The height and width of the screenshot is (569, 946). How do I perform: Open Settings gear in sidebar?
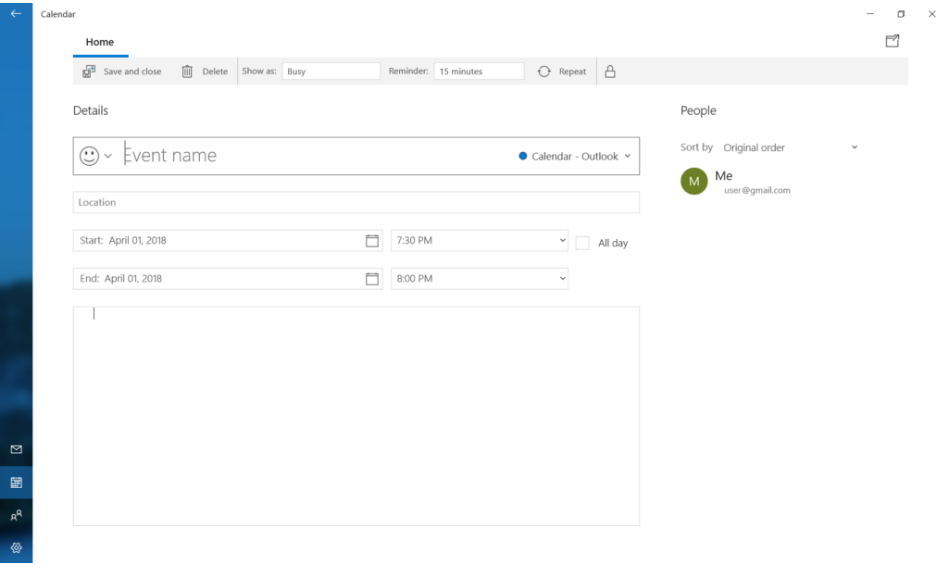[x=15, y=549]
